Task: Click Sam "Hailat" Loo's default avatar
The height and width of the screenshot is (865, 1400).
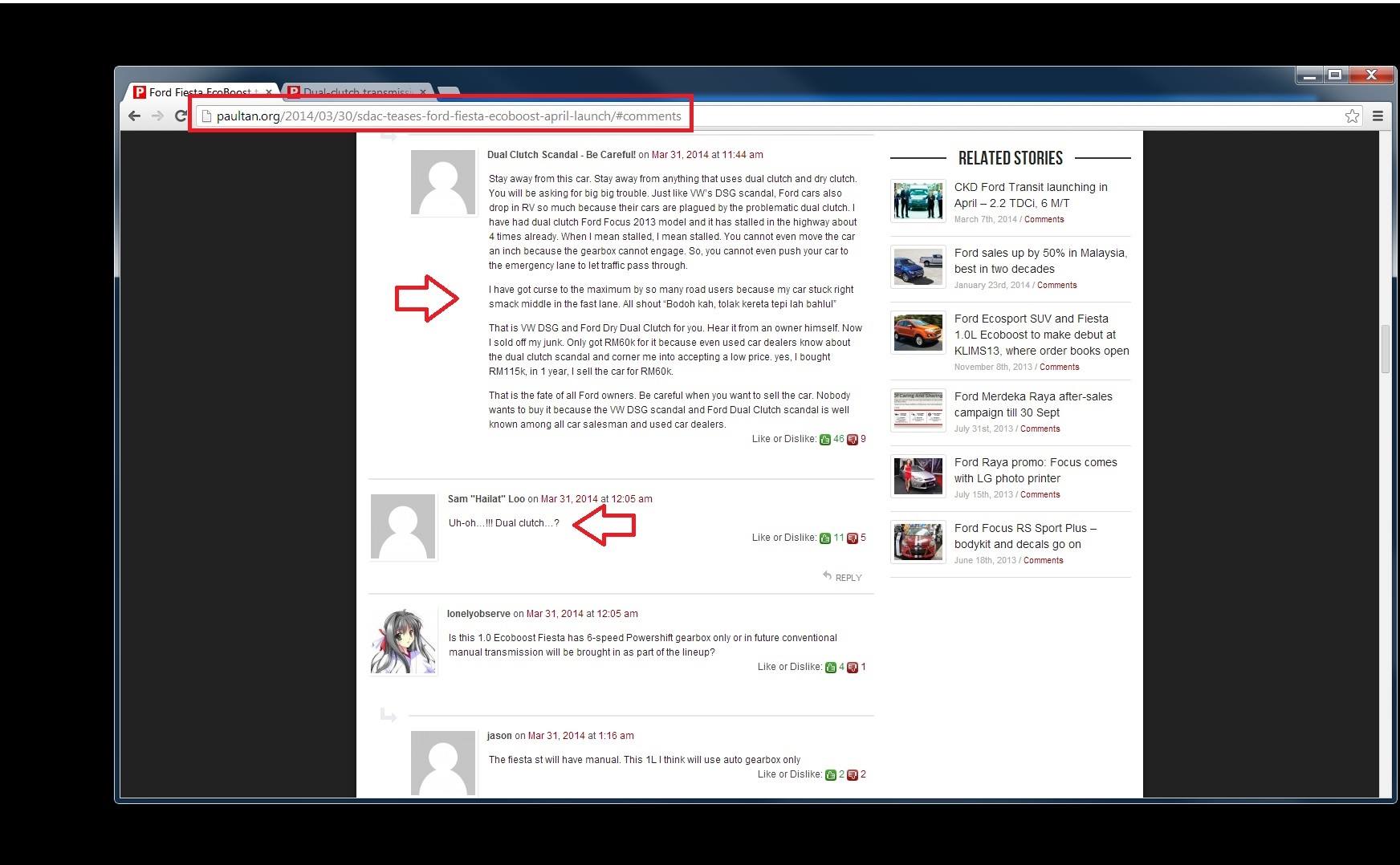Action: tap(403, 526)
